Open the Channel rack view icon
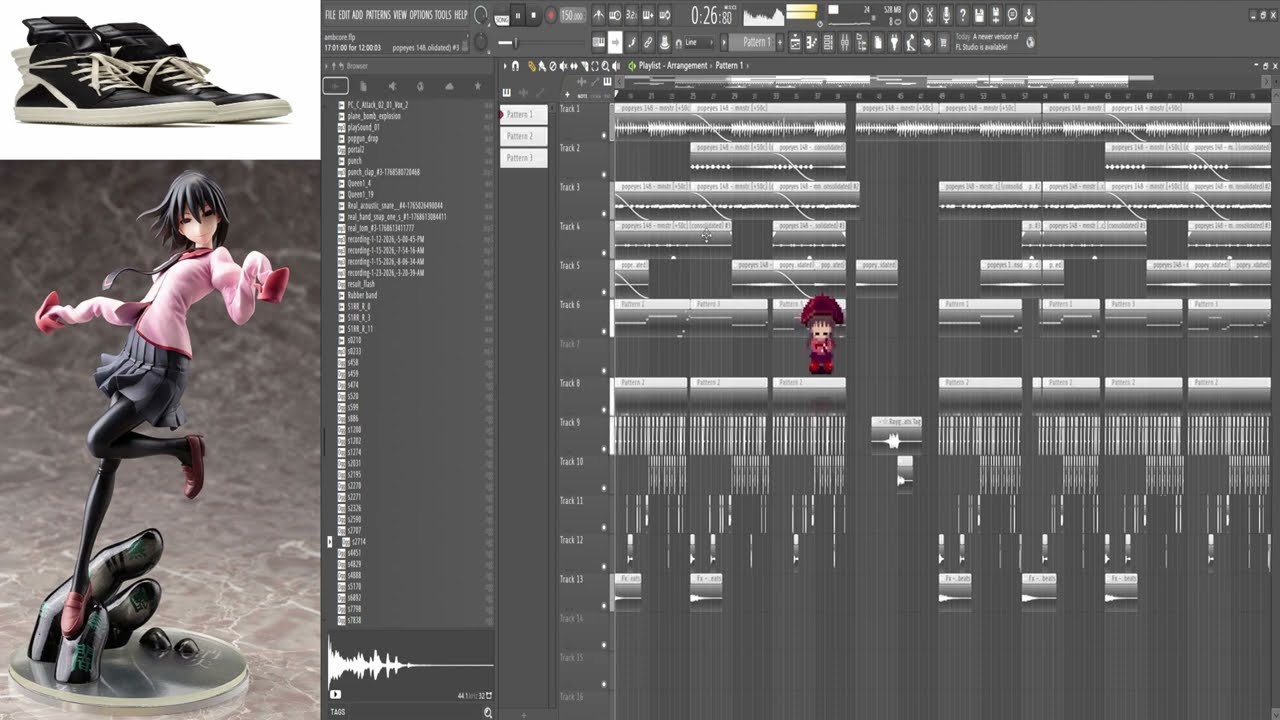This screenshot has height=720, width=1280. 828,42
